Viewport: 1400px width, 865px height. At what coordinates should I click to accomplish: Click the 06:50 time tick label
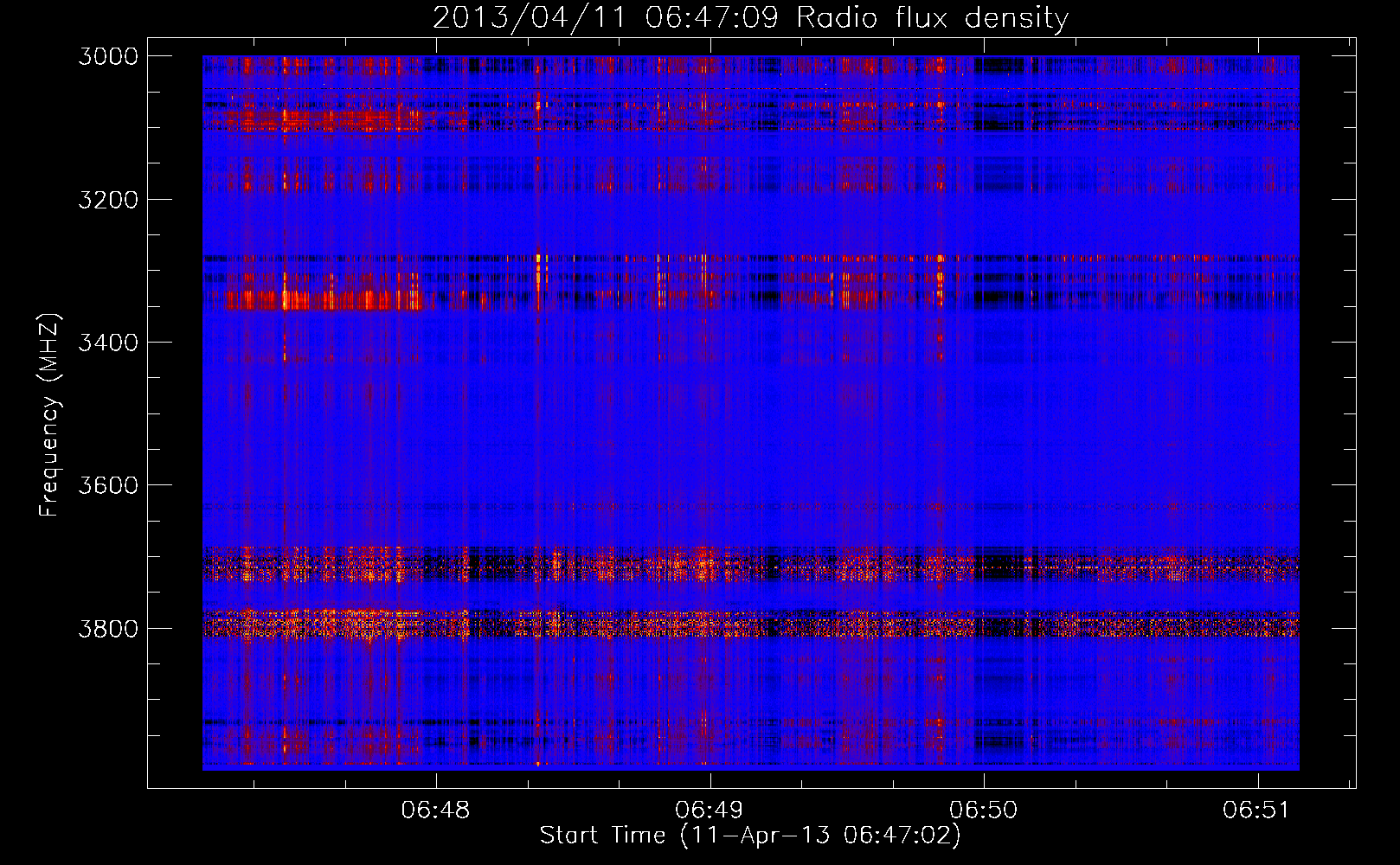pyautogui.click(x=984, y=811)
